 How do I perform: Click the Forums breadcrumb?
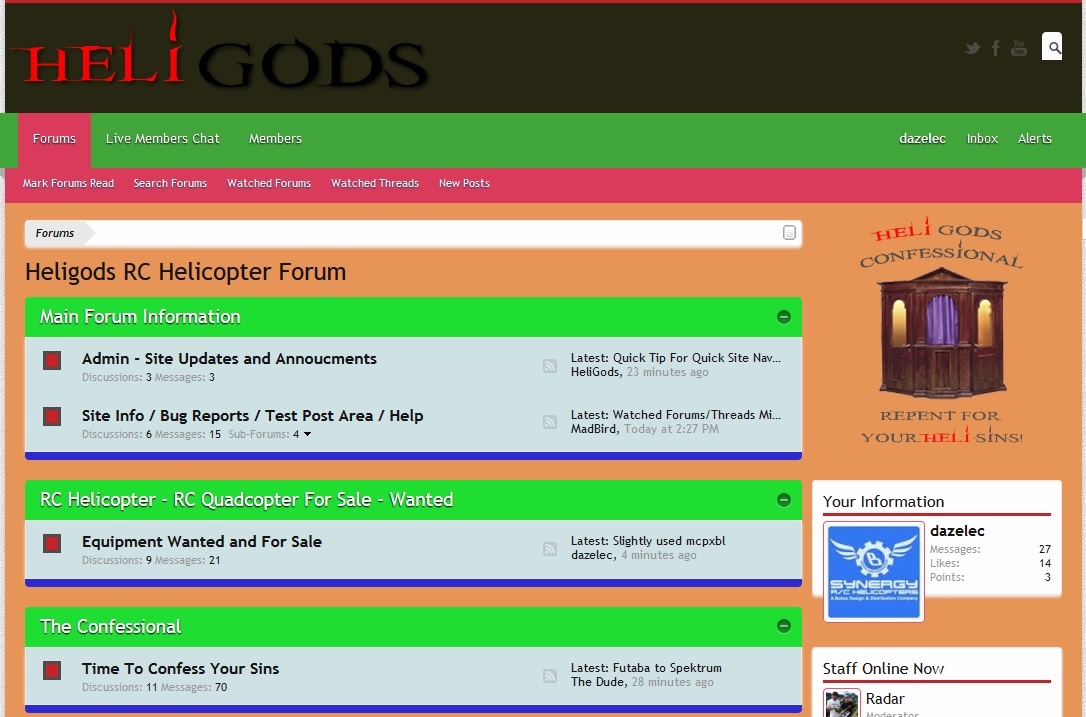pyautogui.click(x=55, y=233)
